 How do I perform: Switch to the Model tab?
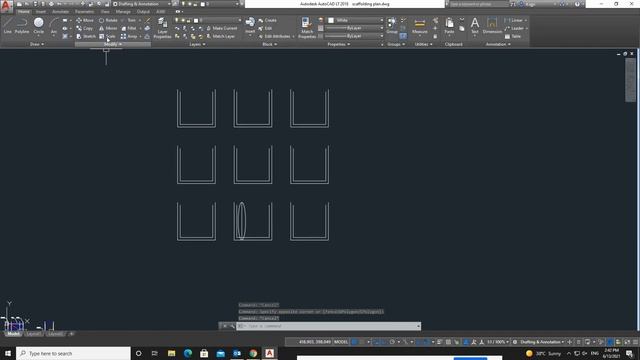coord(13,334)
